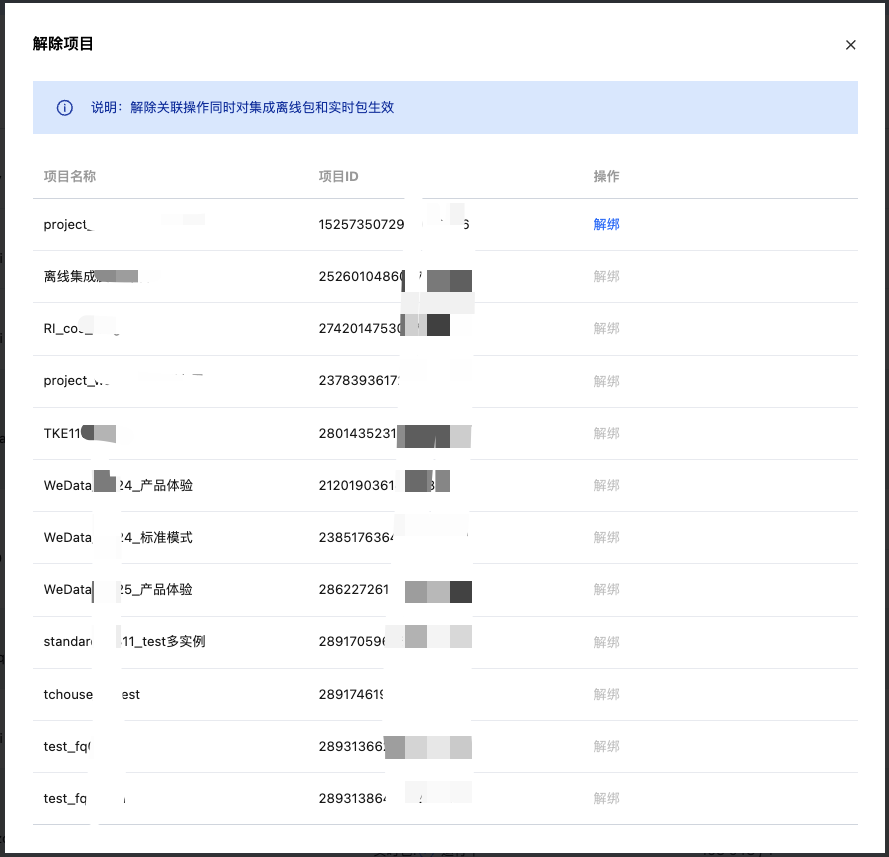This screenshot has height=857, width=889.
Task: Select project ID starting 28917461
Action: click(351, 694)
